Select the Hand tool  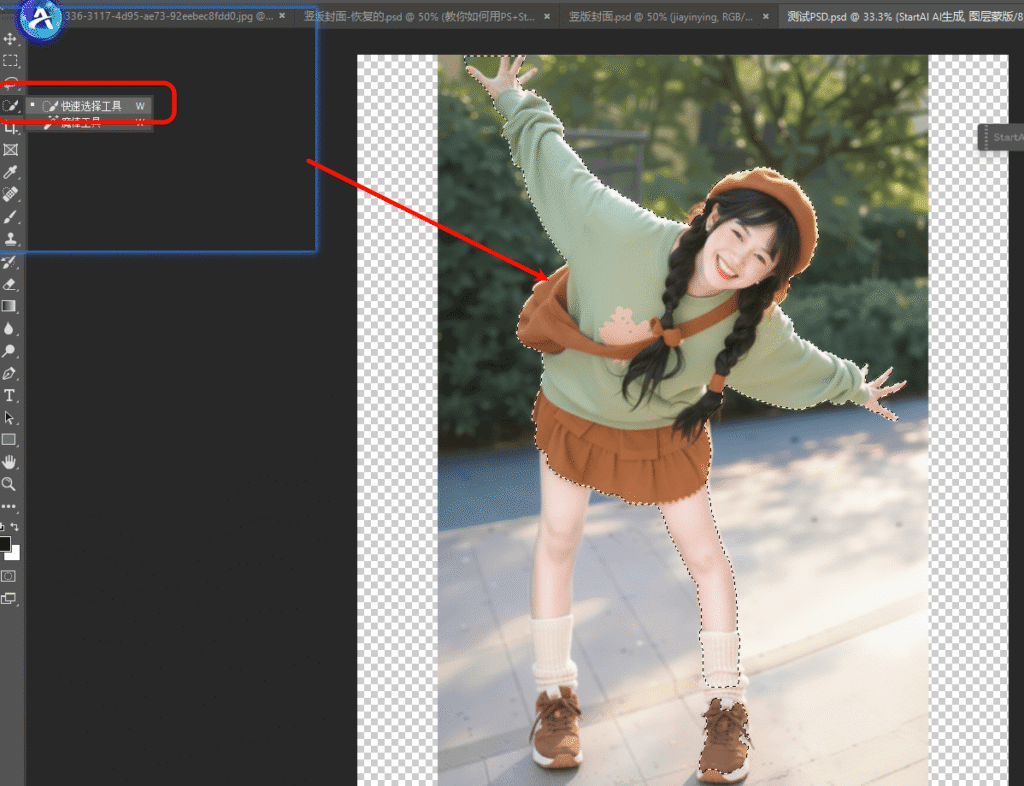11,461
